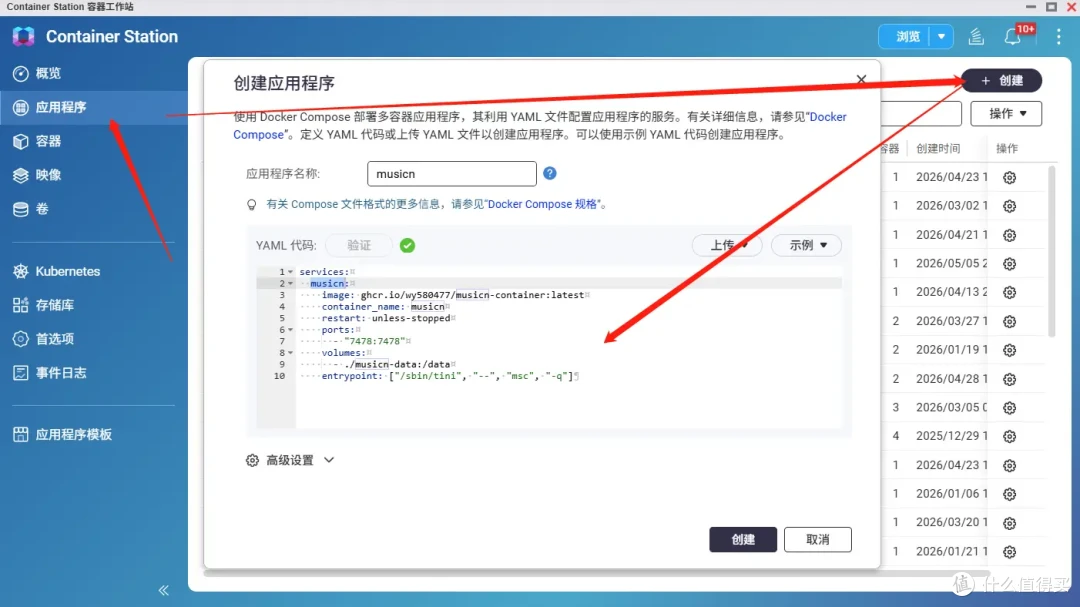Click the 创建 button in the dialog
Image resolution: width=1080 pixels, height=607 pixels.
(x=742, y=539)
